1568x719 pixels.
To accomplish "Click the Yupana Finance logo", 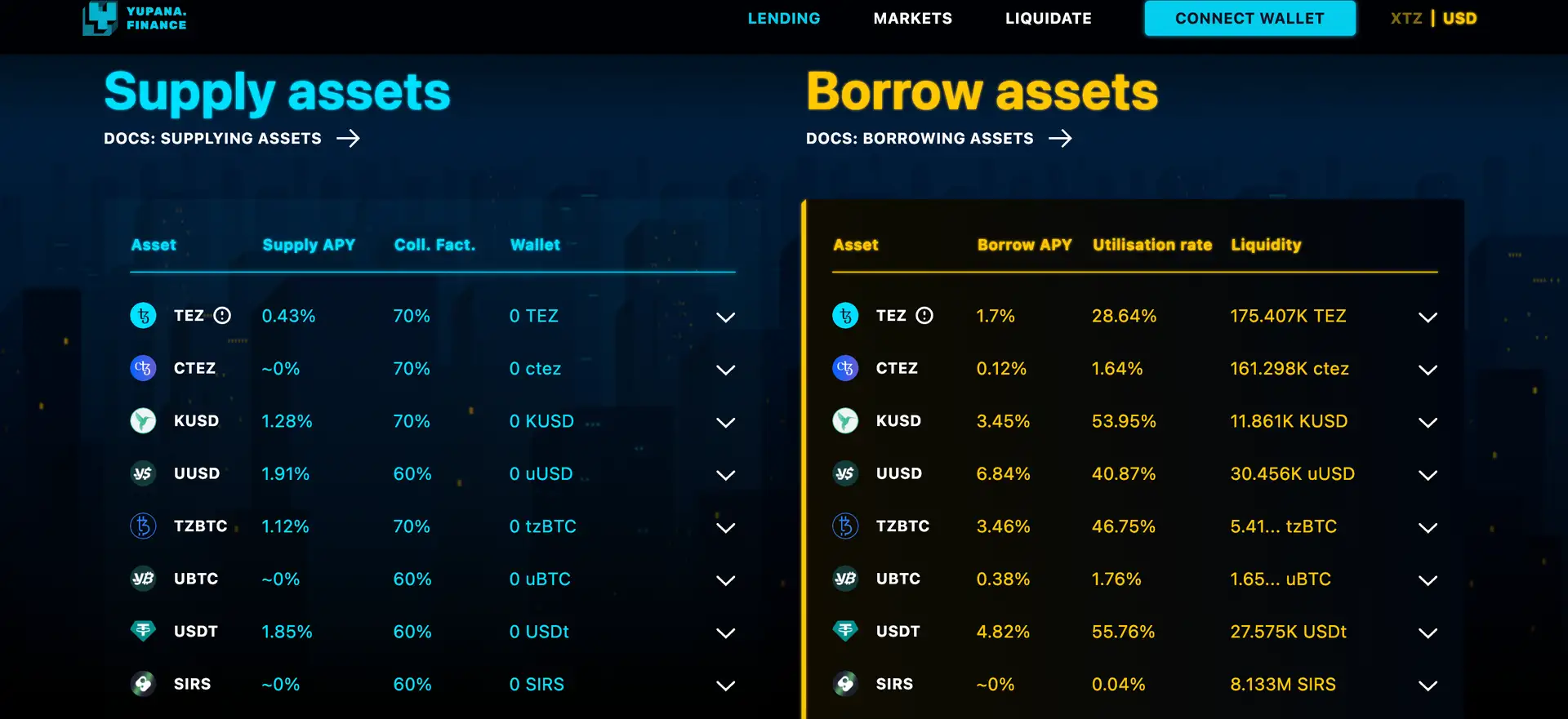I will click(x=136, y=18).
